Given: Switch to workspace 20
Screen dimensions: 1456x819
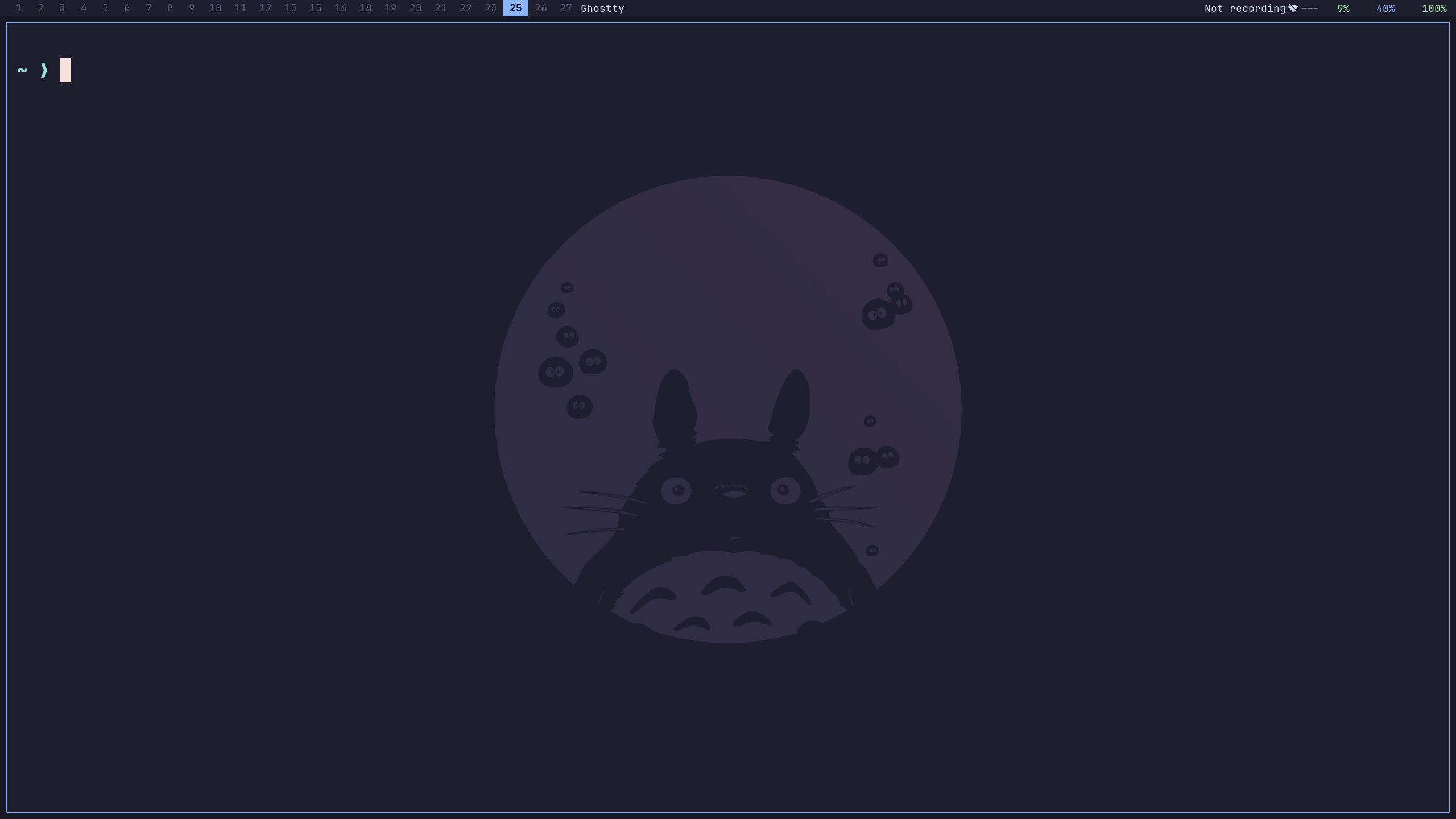Looking at the screenshot, I should [415, 8].
